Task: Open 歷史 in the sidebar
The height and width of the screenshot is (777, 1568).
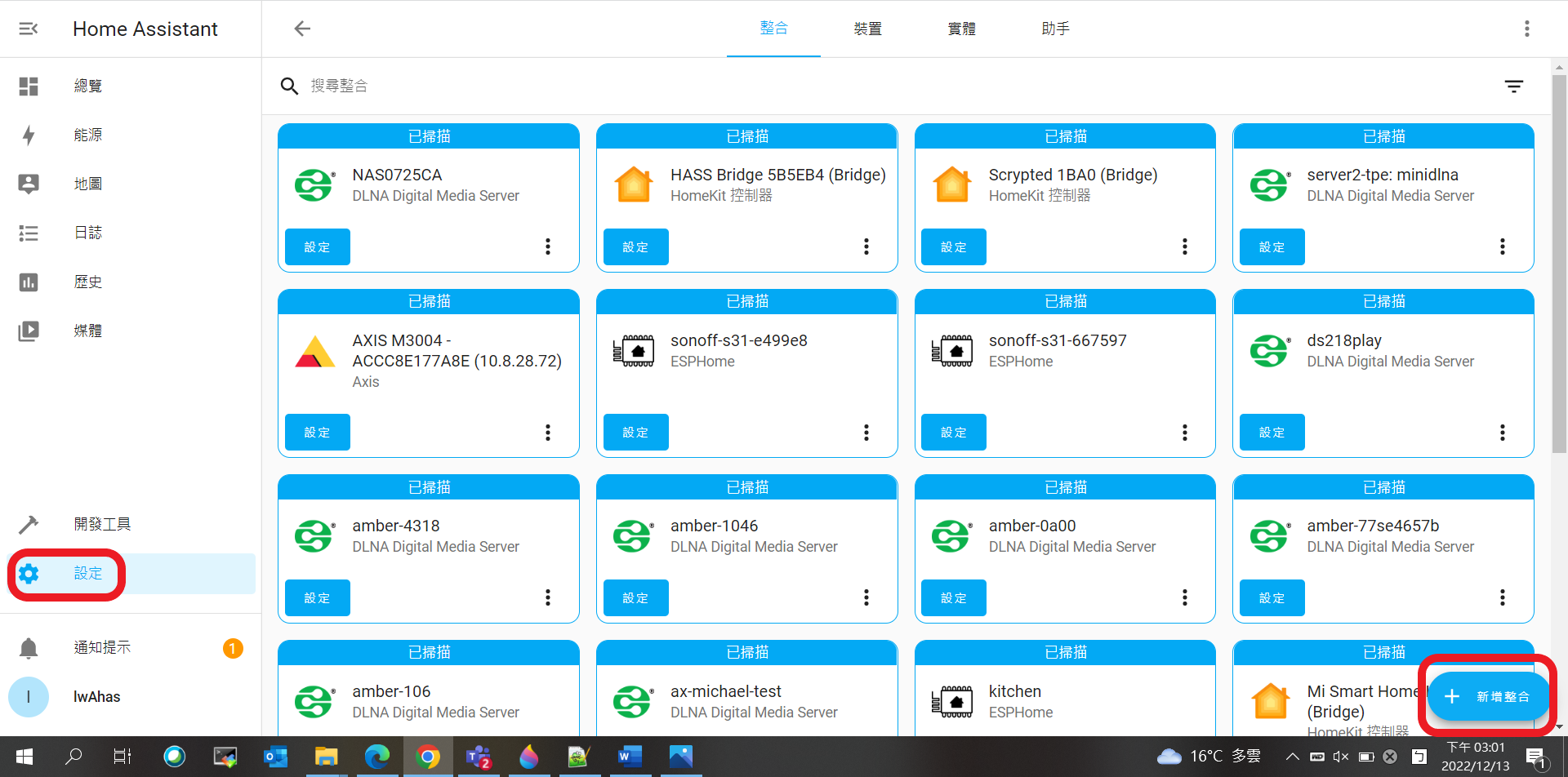Action: (x=131, y=282)
